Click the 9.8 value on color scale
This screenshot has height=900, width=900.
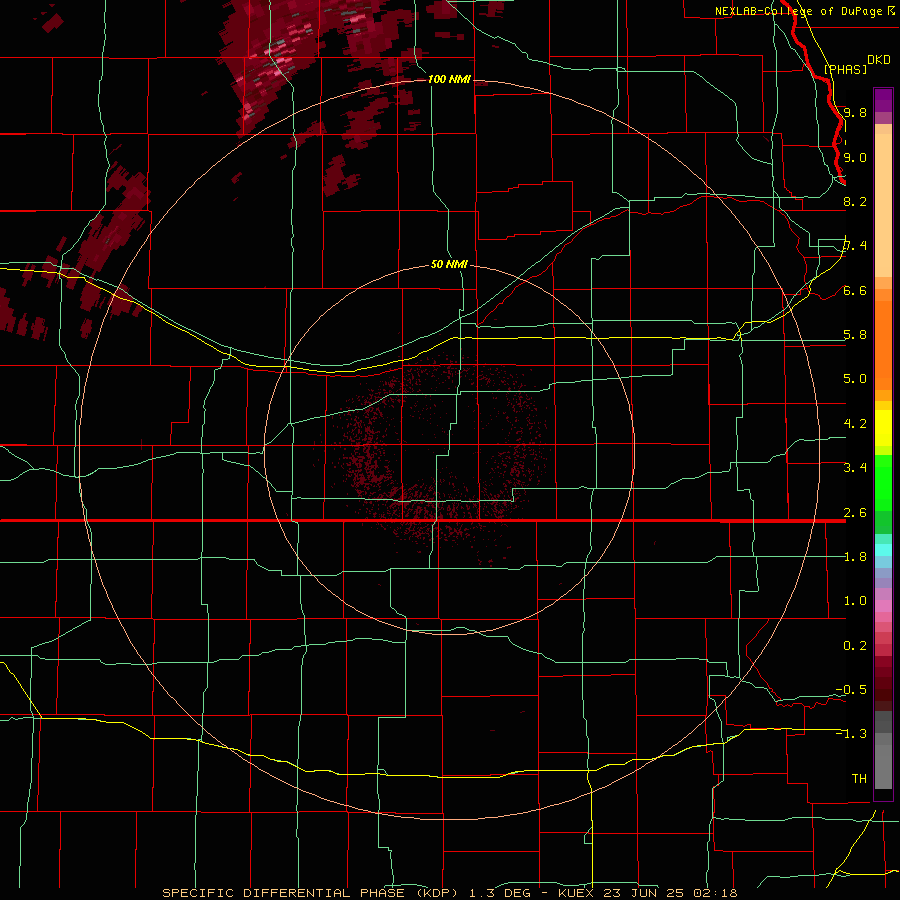855,112
